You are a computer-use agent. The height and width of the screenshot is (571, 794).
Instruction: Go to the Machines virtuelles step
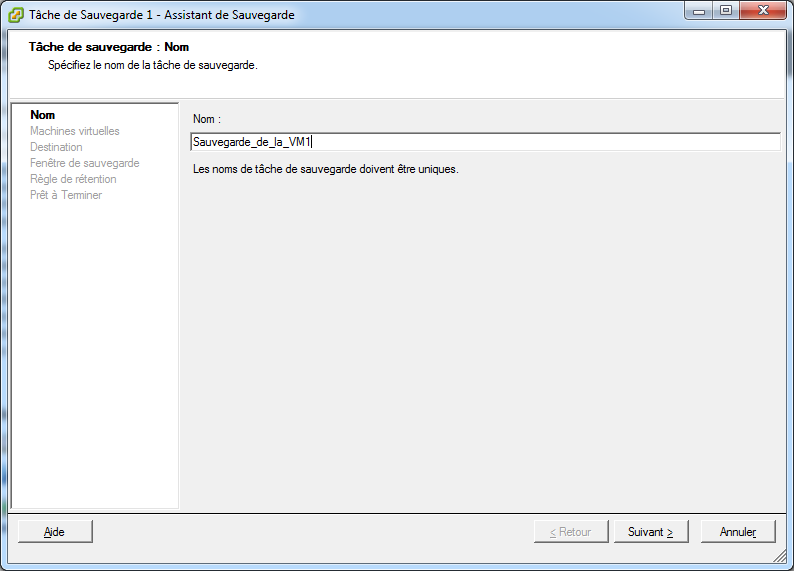(x=75, y=131)
